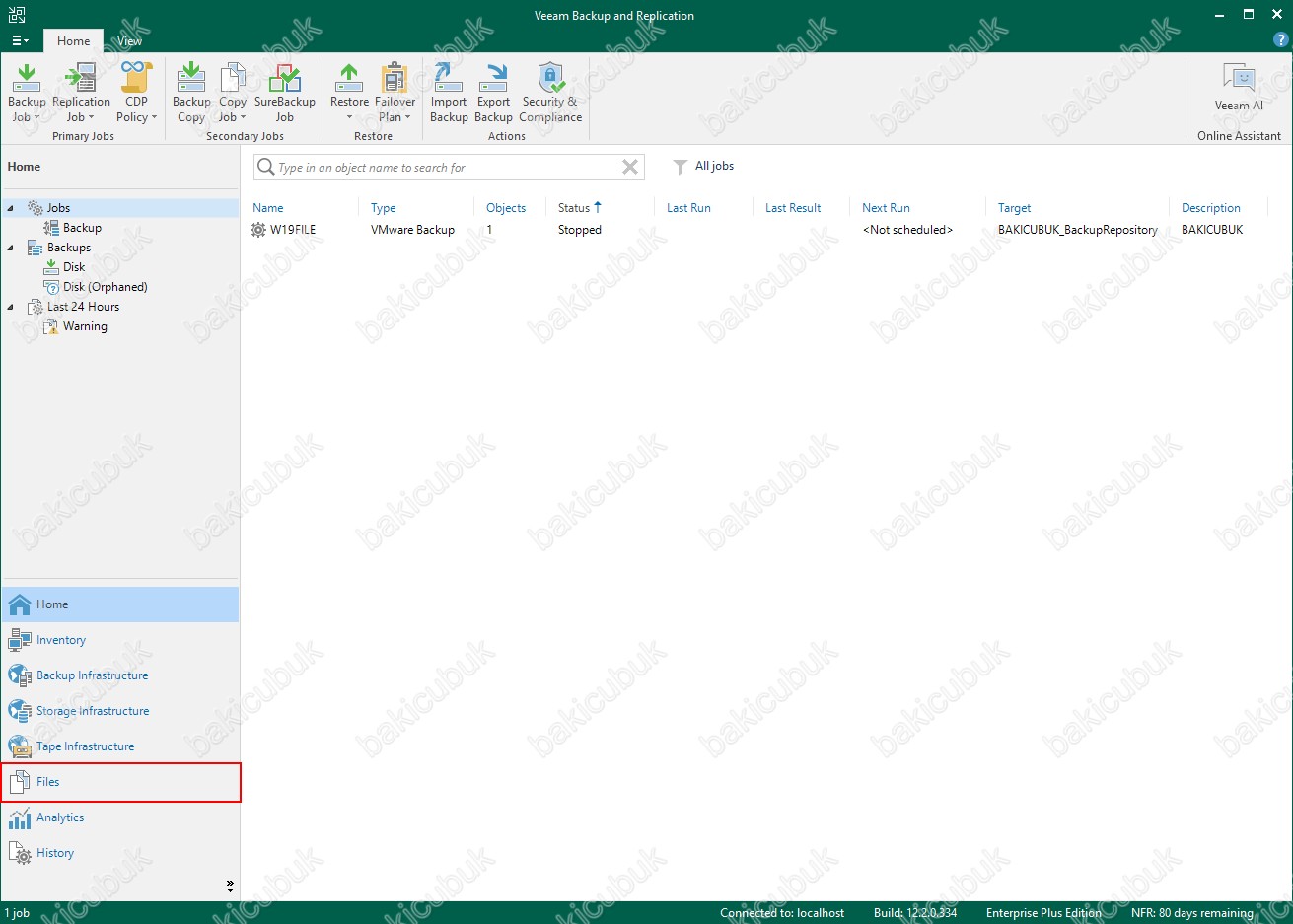
Task: Sort by the Last Result column header
Action: click(793, 208)
